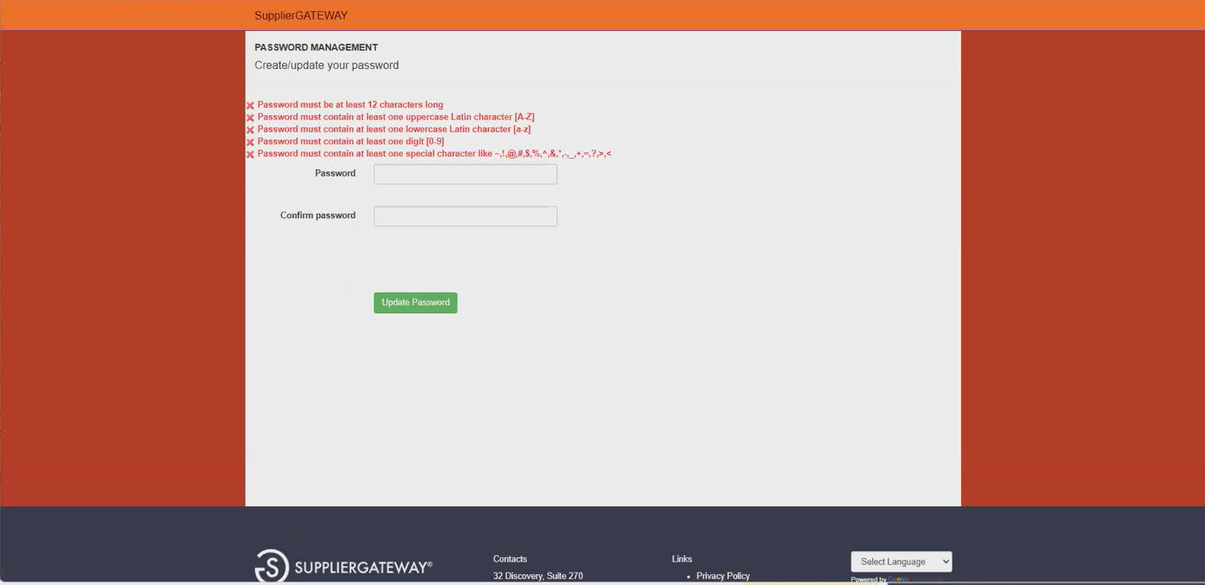Screen dimensions: 1205x585
Task: Click the SupplierGateway circular S logo in footer
Action: pos(272,566)
